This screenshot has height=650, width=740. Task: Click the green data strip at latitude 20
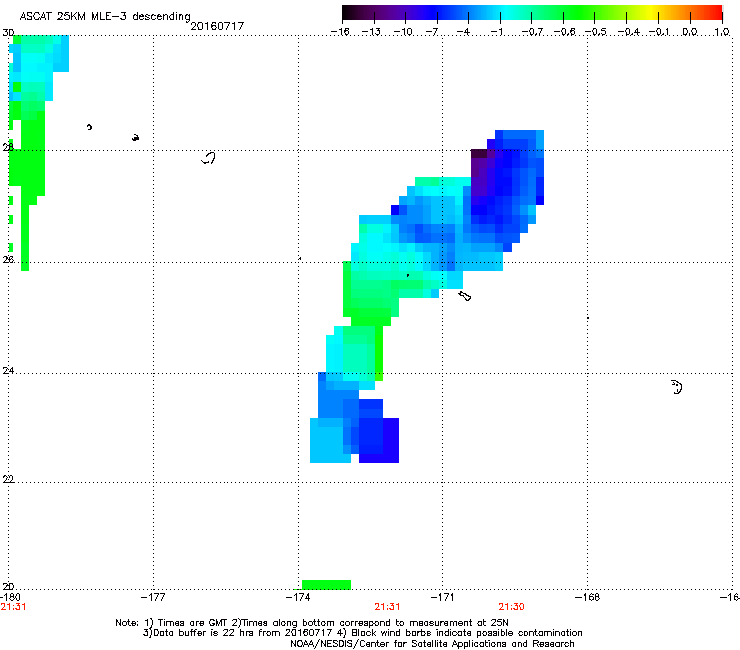(x=326, y=584)
